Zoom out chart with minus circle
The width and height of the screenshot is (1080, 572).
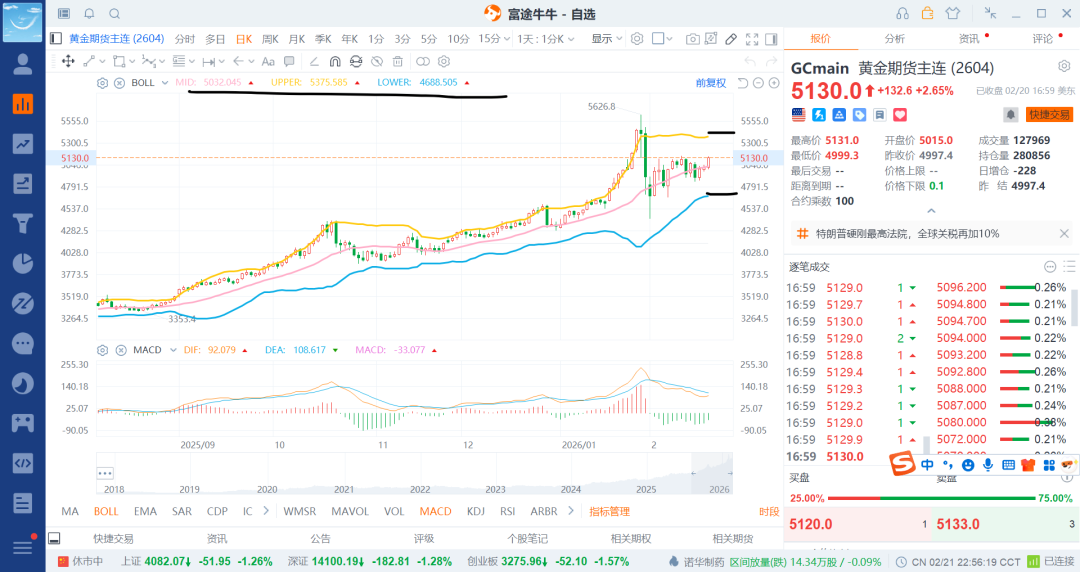[758, 83]
